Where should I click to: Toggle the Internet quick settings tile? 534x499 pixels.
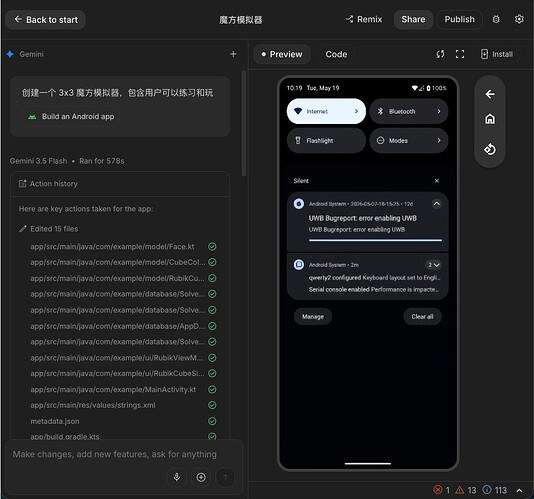pyautogui.click(x=326, y=111)
